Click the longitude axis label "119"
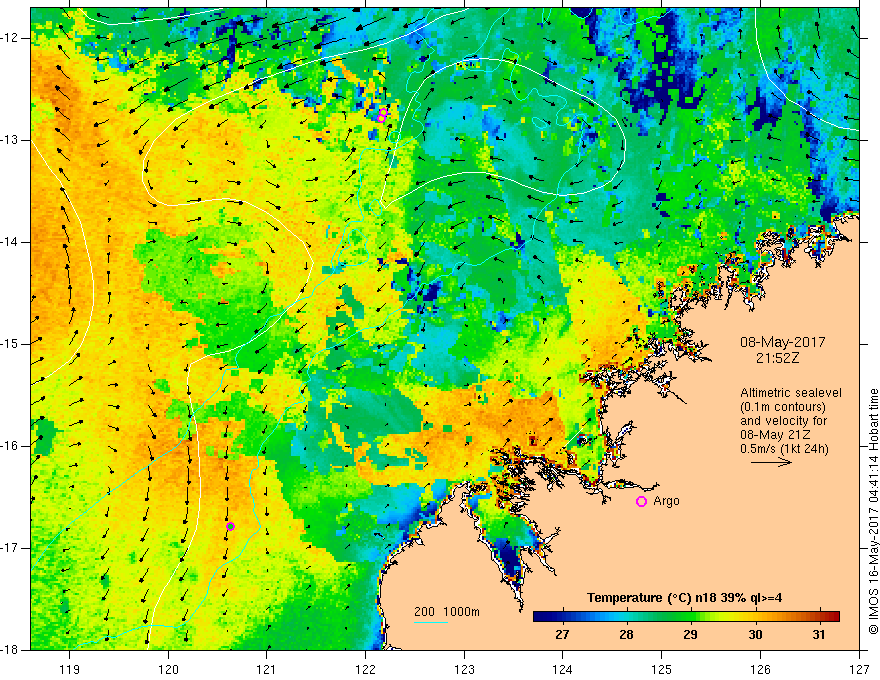The height and width of the screenshot is (680, 880). pyautogui.click(x=70, y=669)
